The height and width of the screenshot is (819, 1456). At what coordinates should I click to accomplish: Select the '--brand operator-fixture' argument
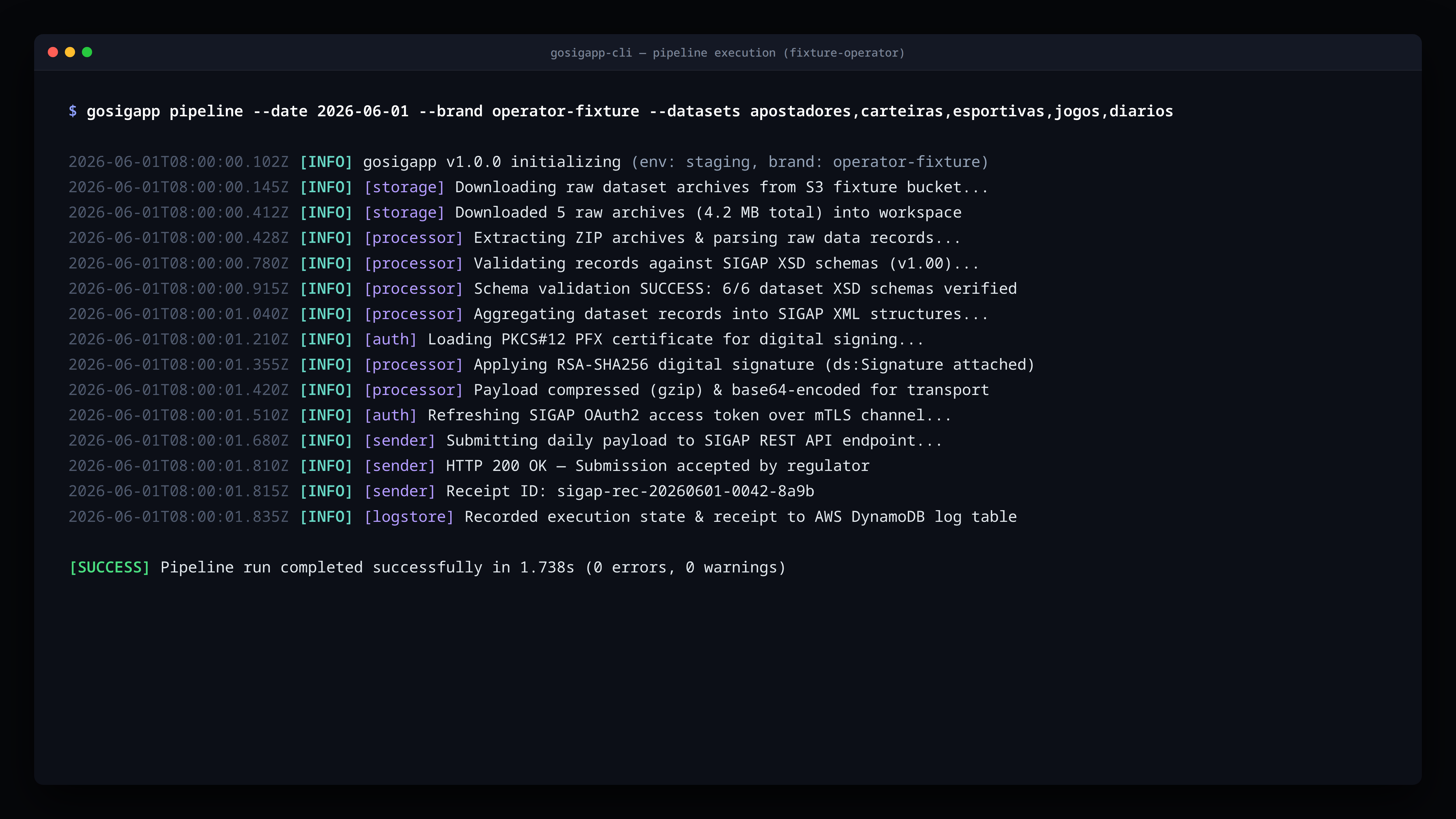pyautogui.click(x=529, y=111)
